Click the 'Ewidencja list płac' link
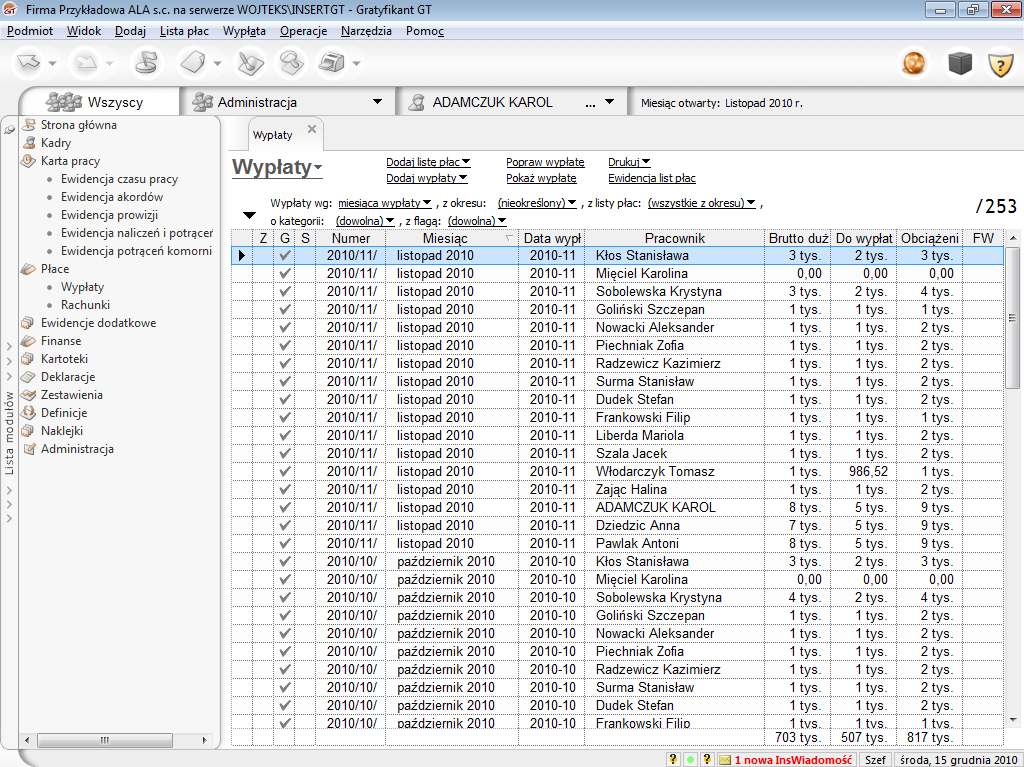 [x=651, y=178]
